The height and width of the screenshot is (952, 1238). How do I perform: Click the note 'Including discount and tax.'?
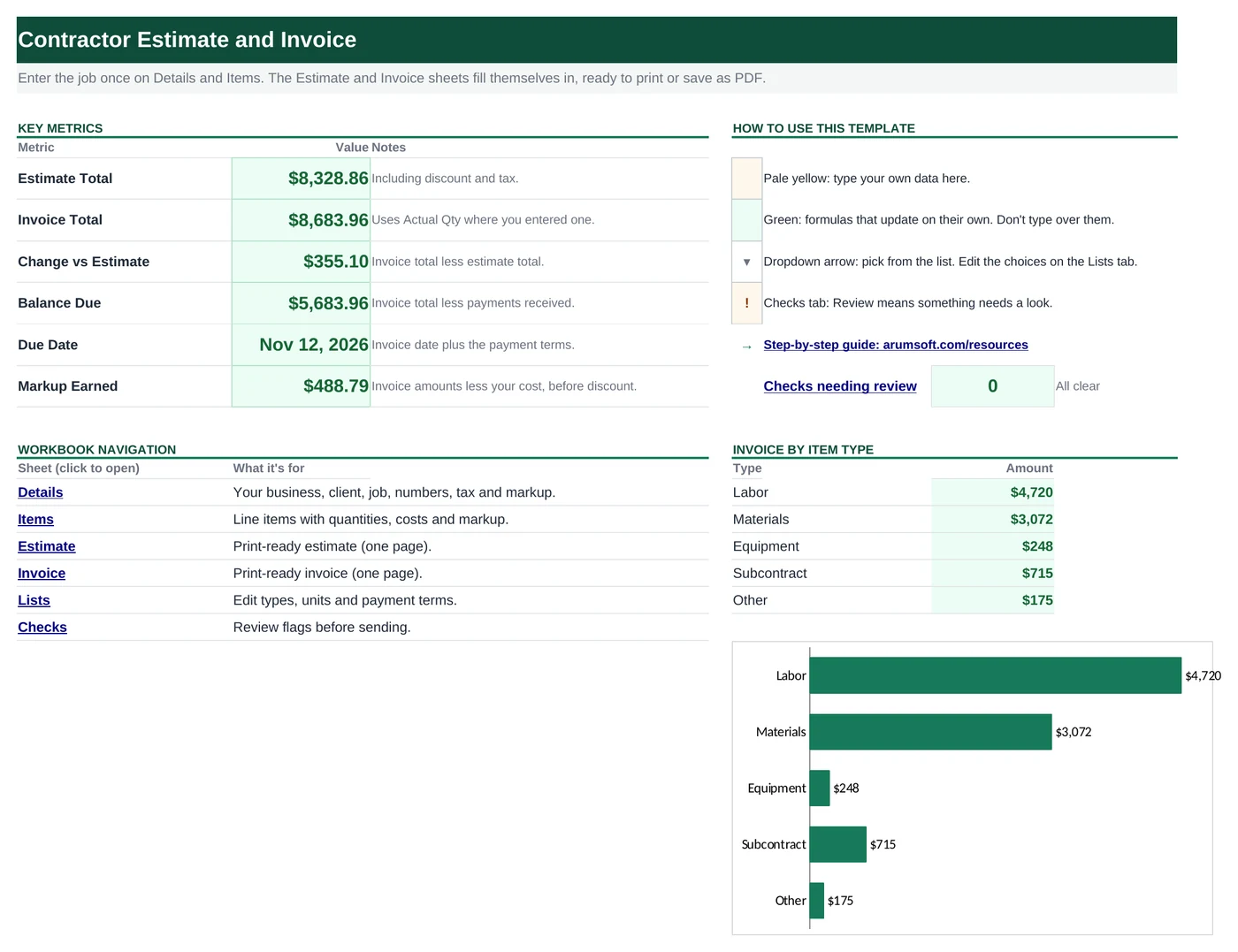(445, 179)
